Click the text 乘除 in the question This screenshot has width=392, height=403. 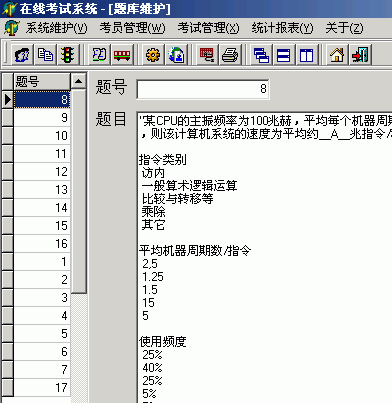[153, 211]
